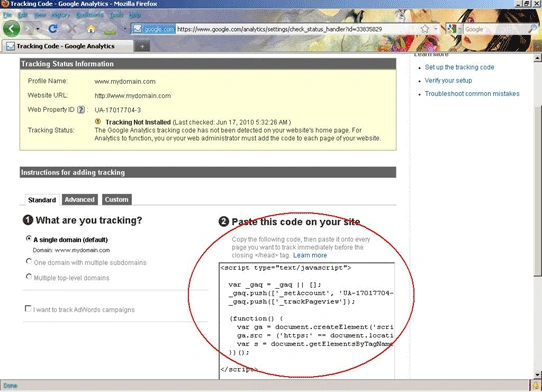The height and width of the screenshot is (392, 542).
Task: Click the Stop loading X icon
Action: coord(72,29)
